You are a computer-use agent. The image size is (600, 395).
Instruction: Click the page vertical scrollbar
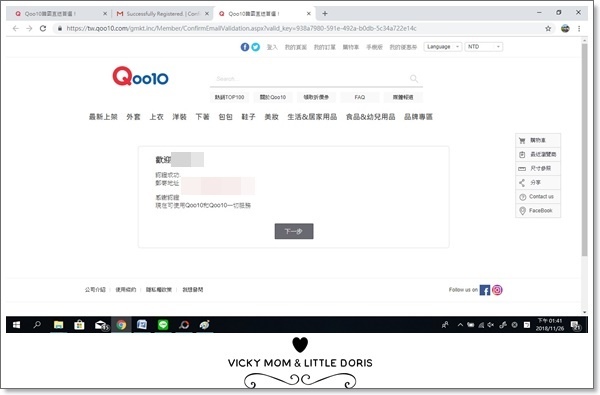[584, 149]
